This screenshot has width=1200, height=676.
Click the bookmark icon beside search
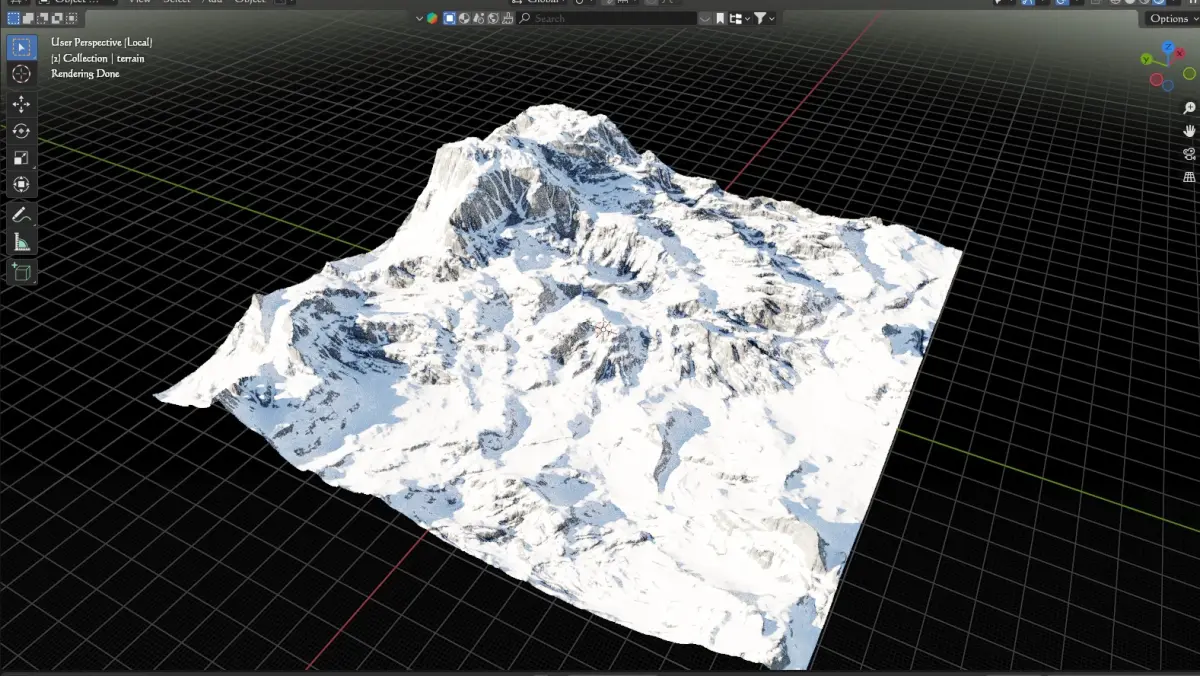point(720,18)
